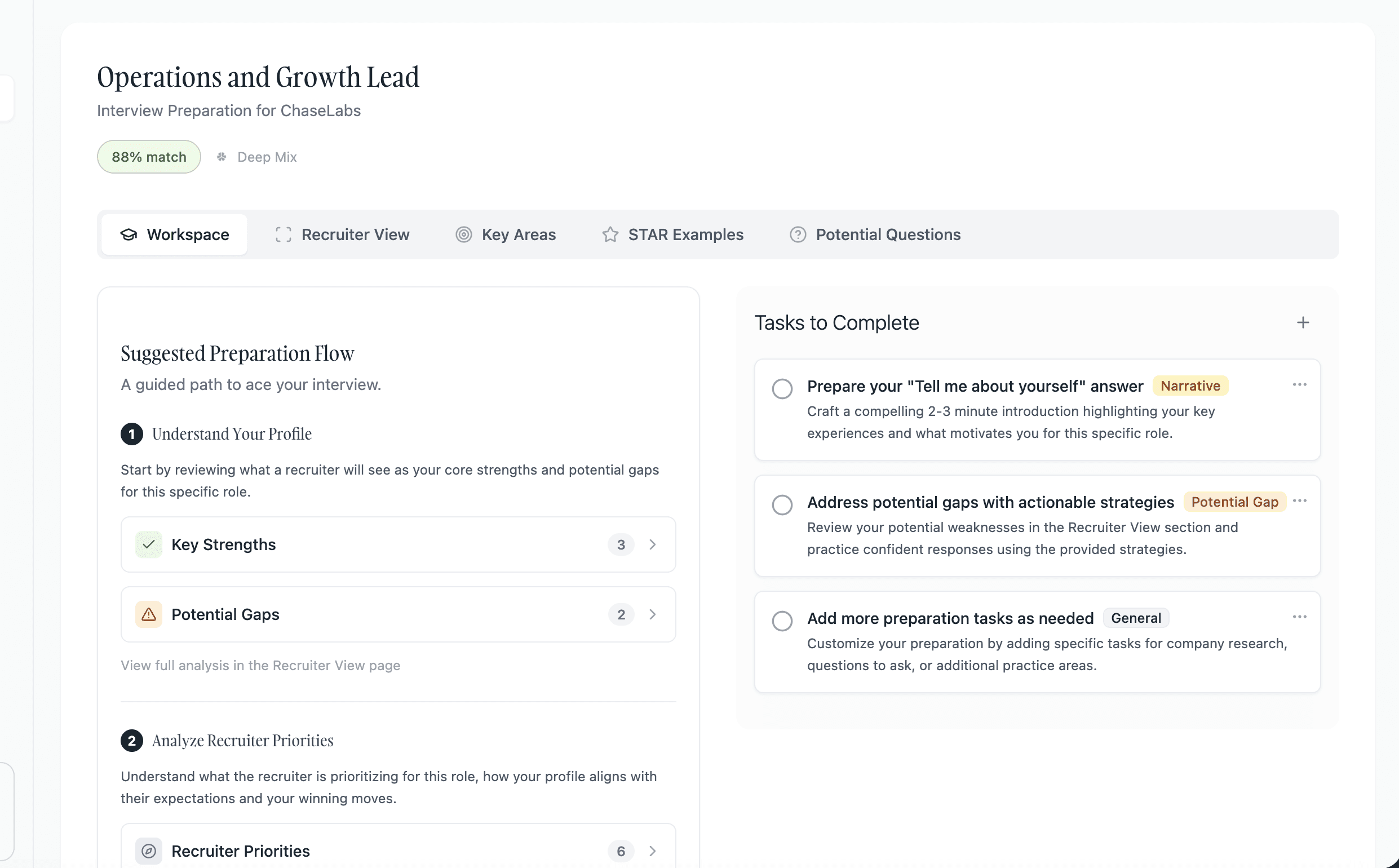Open three-dot menu on Add more preparation tasks
Screen dimensions: 1399x868
point(1299,617)
